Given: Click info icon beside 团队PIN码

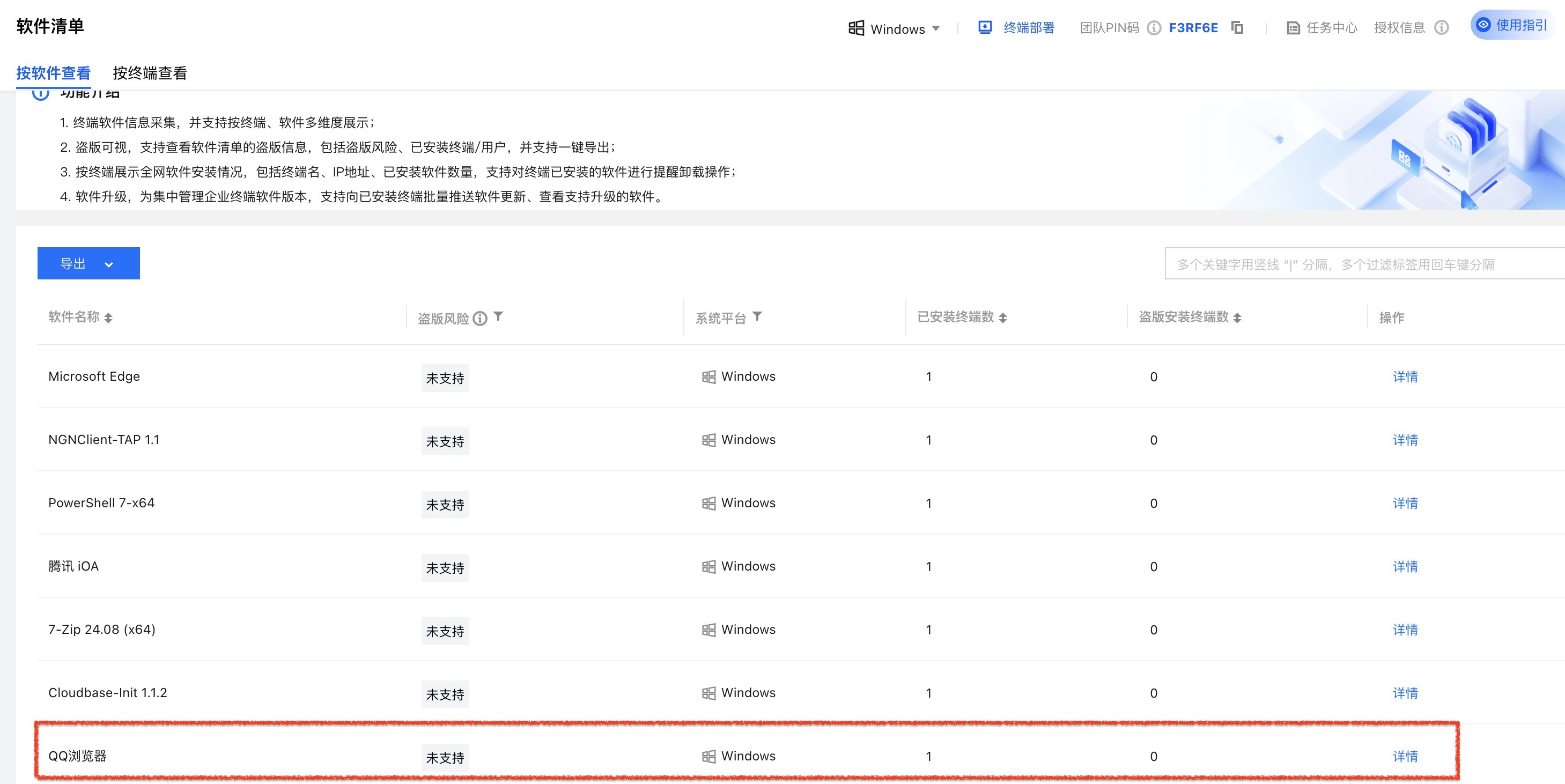Looking at the screenshot, I should 1154,28.
